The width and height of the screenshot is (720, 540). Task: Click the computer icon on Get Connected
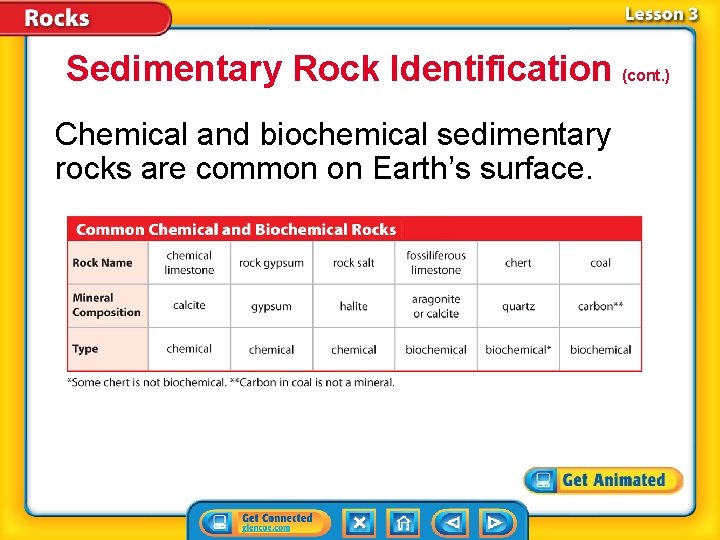219,523
